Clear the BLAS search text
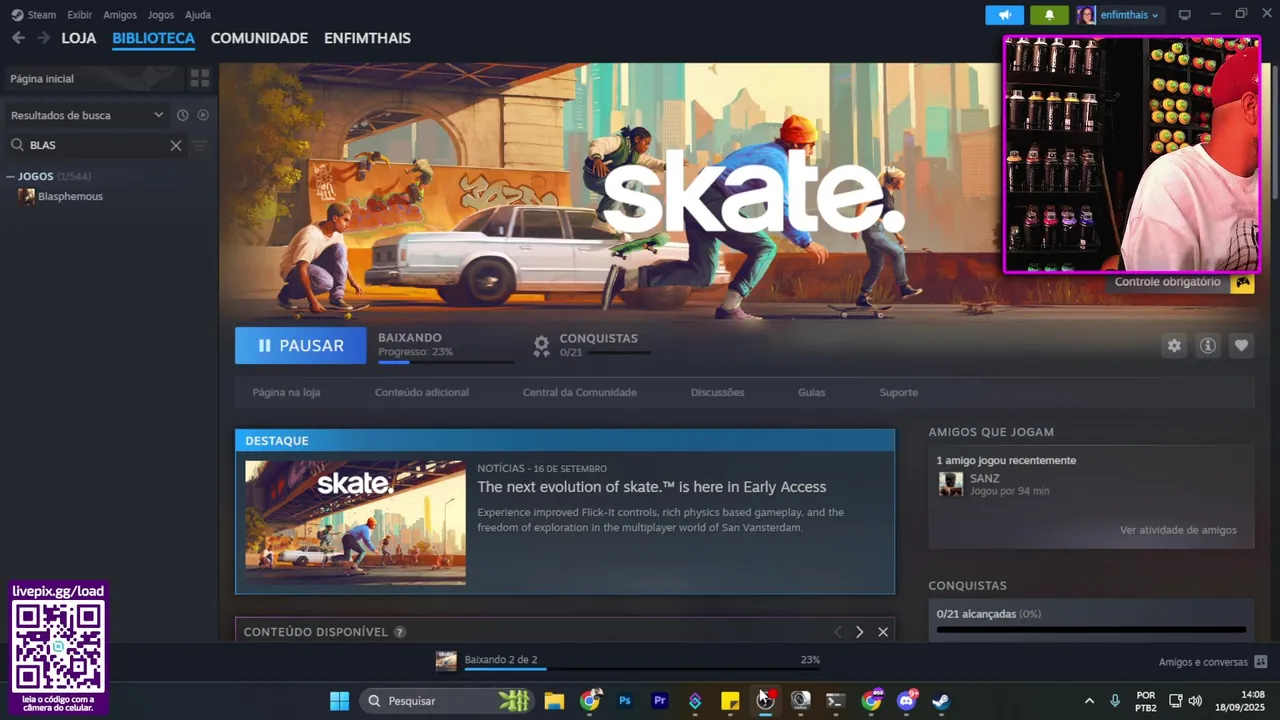Image resolution: width=1280 pixels, height=720 pixels. click(176, 145)
